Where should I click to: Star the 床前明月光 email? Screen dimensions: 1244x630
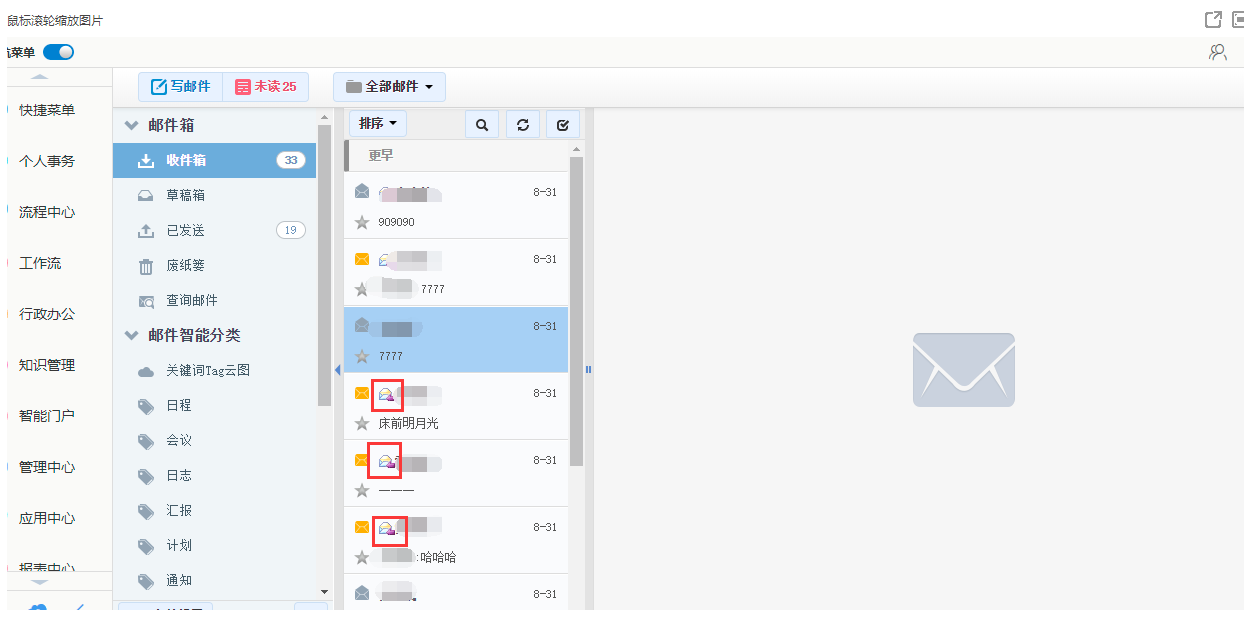pyautogui.click(x=362, y=423)
